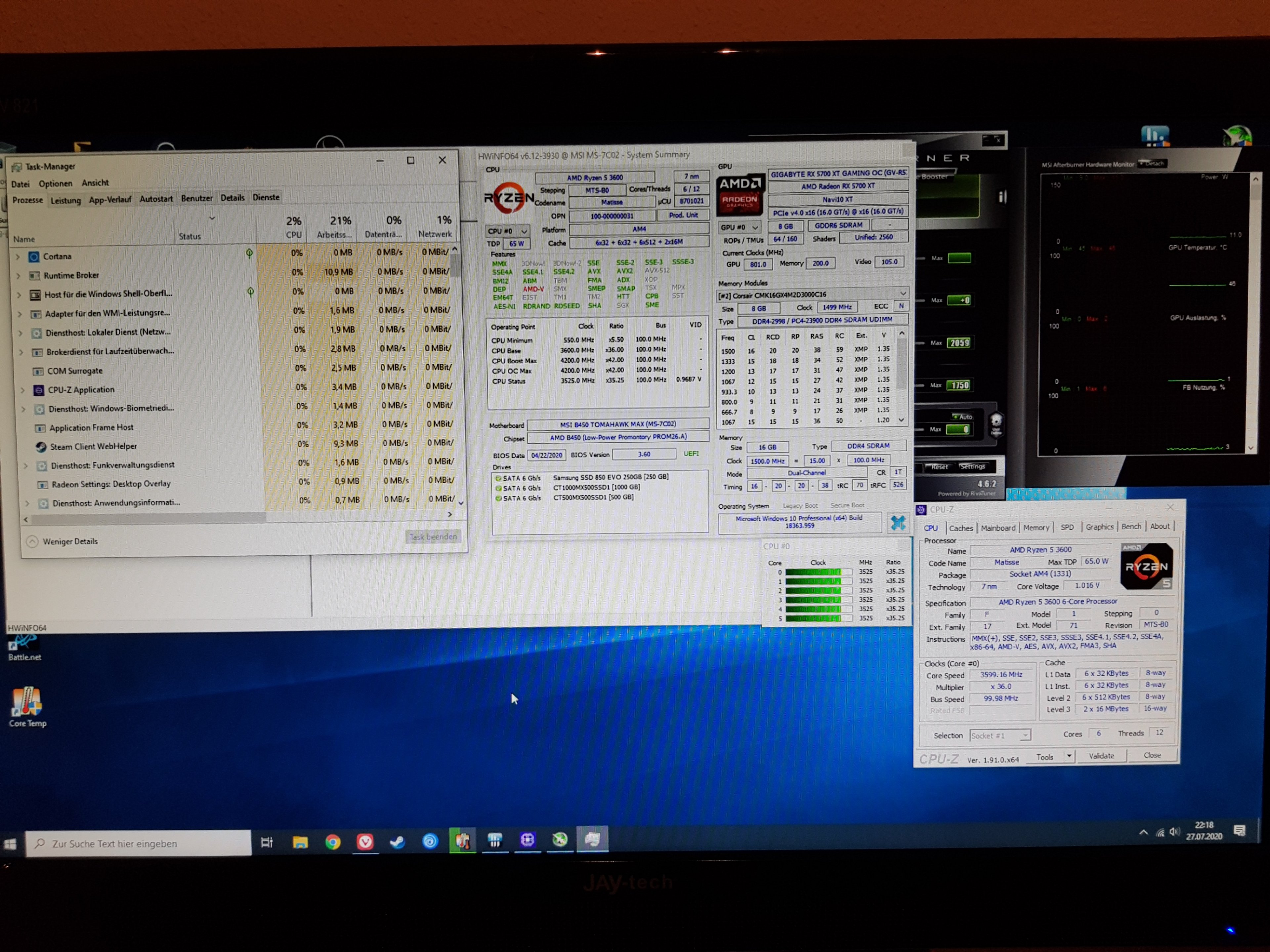Switch to the Leistung tab

coord(65,200)
